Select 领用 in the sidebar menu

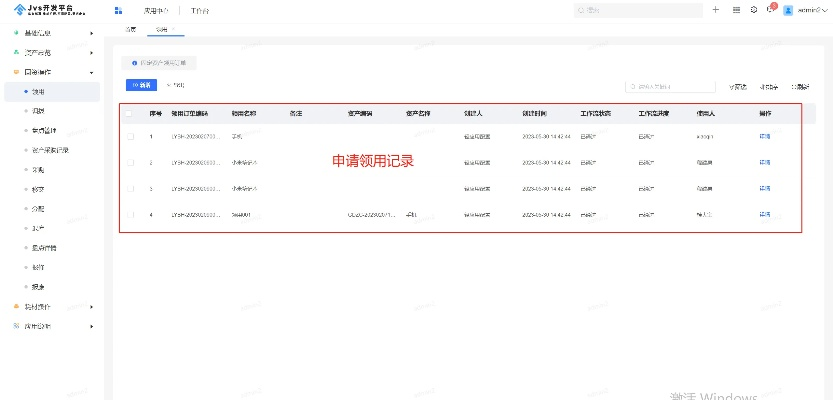coord(52,92)
